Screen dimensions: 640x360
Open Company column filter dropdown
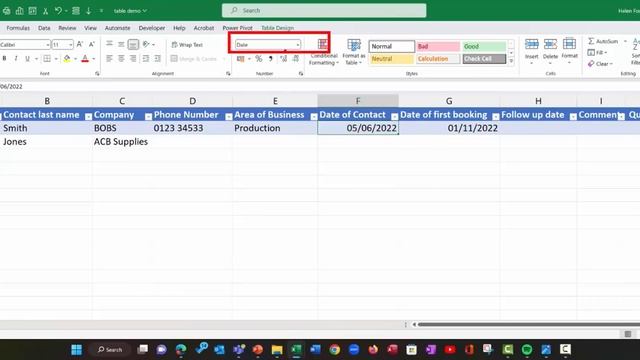pos(149,117)
